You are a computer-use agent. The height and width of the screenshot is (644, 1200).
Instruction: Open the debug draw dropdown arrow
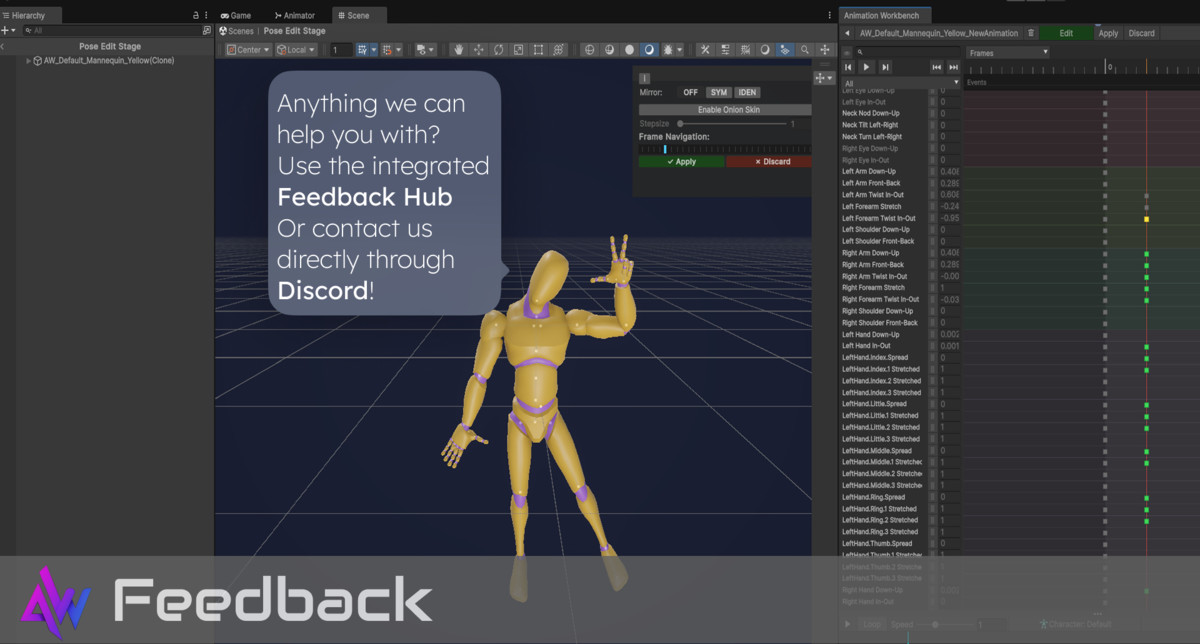pos(680,50)
